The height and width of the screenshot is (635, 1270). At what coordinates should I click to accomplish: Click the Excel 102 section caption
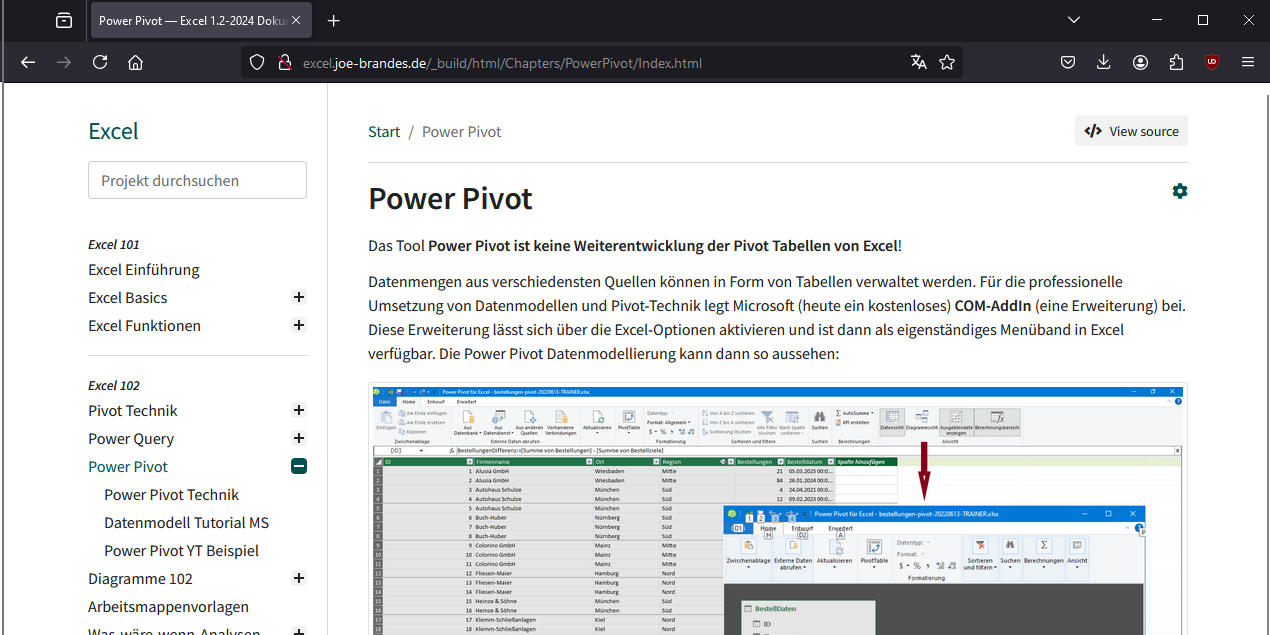(x=114, y=385)
